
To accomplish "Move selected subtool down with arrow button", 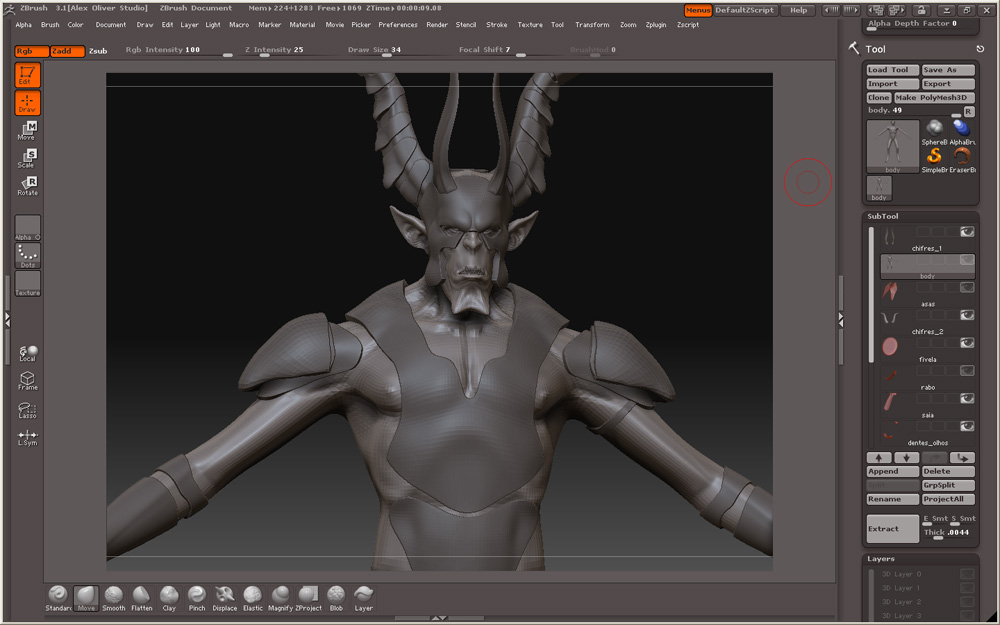I will point(906,457).
